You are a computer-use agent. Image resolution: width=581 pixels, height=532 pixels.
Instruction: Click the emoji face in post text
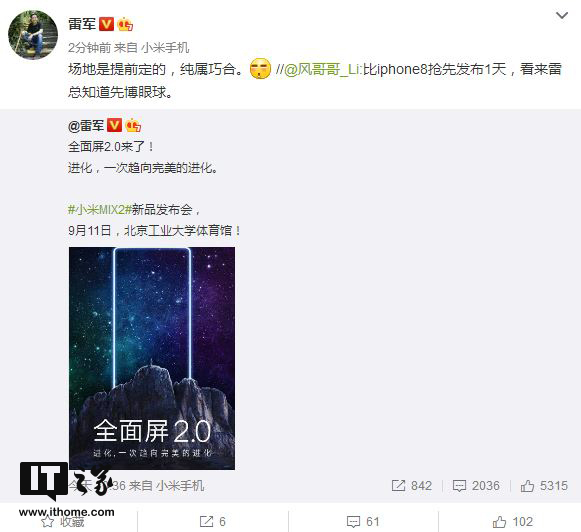pyautogui.click(x=260, y=69)
